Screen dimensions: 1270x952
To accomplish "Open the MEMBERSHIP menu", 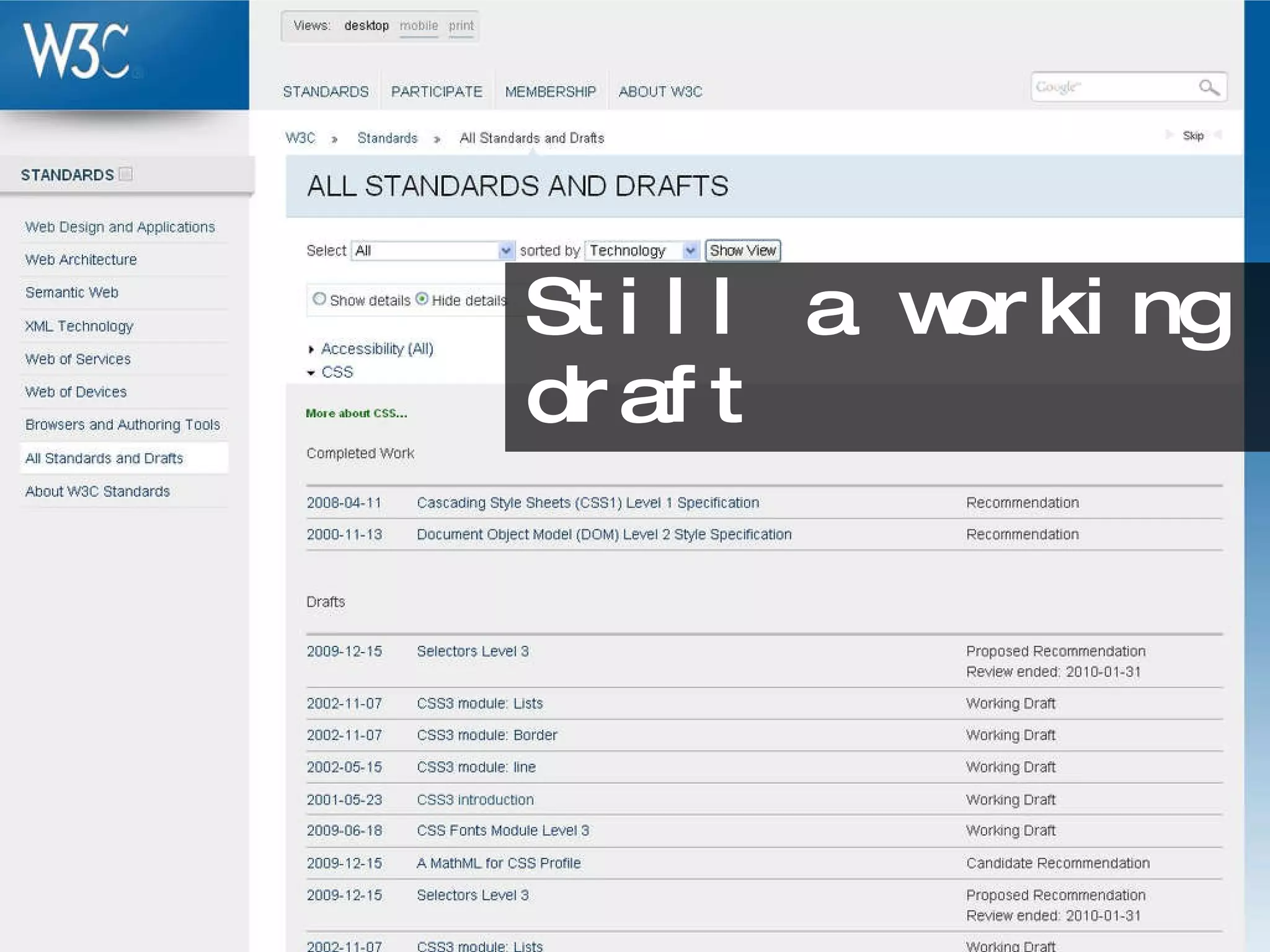I will click(550, 92).
